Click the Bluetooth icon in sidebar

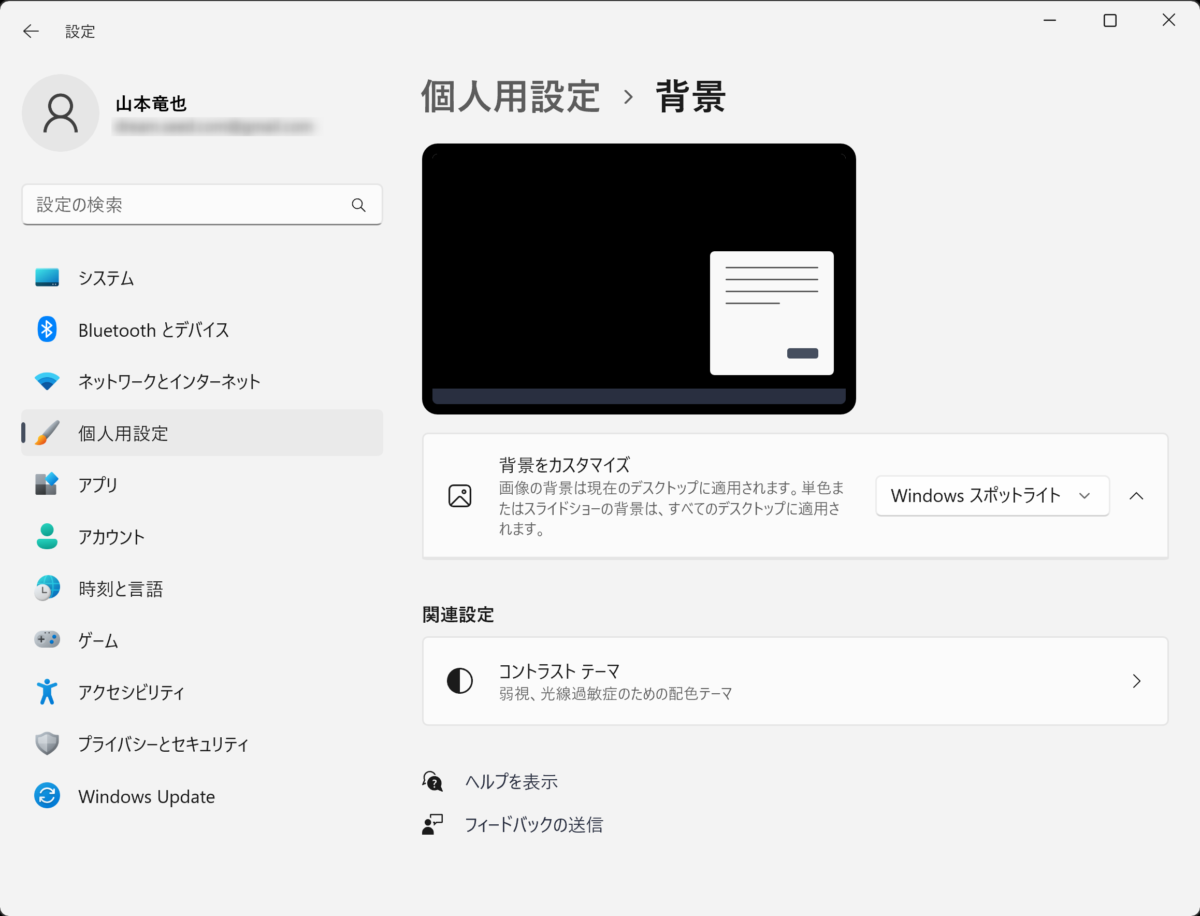47,330
